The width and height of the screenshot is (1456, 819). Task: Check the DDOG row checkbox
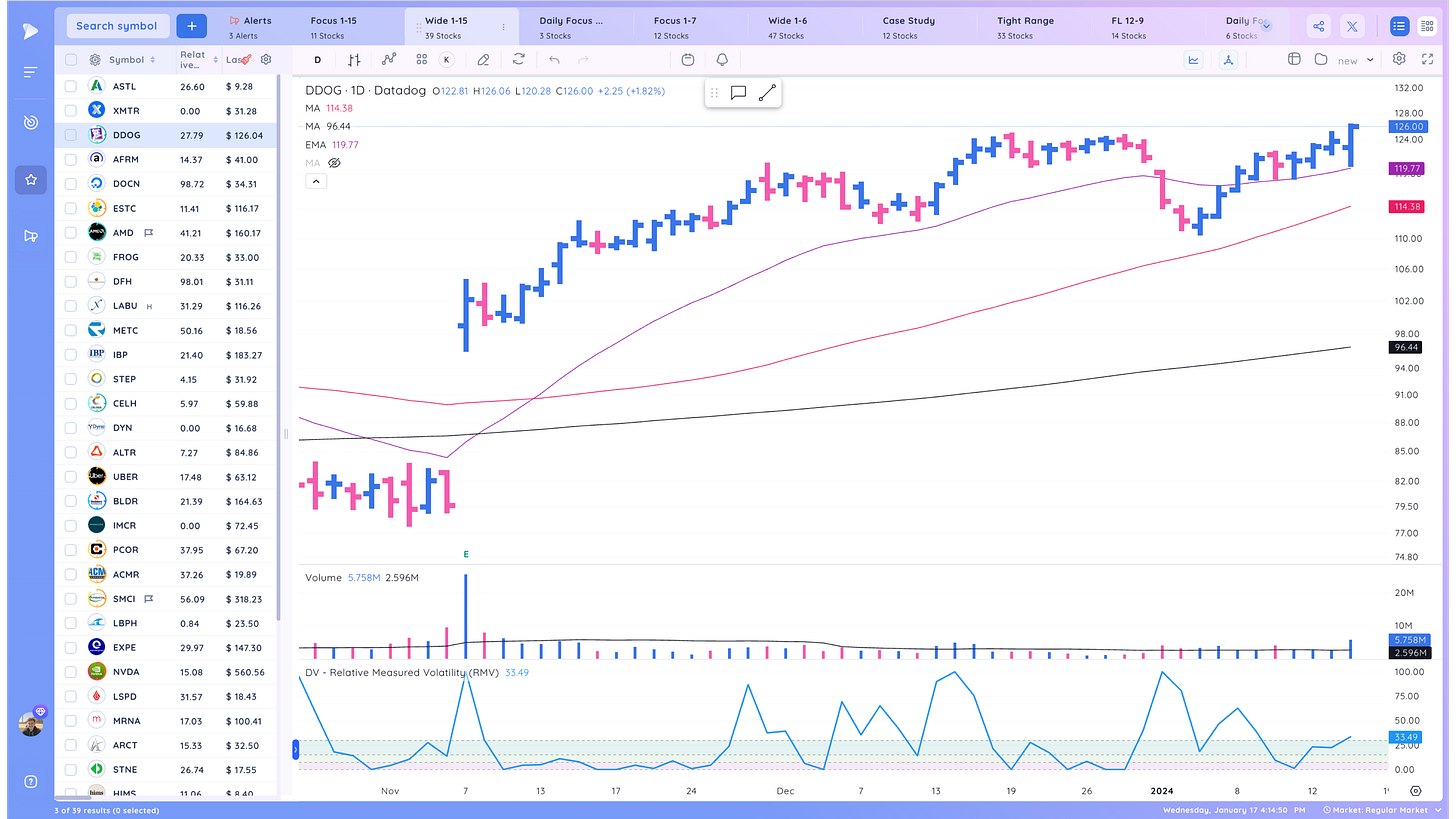[71, 135]
